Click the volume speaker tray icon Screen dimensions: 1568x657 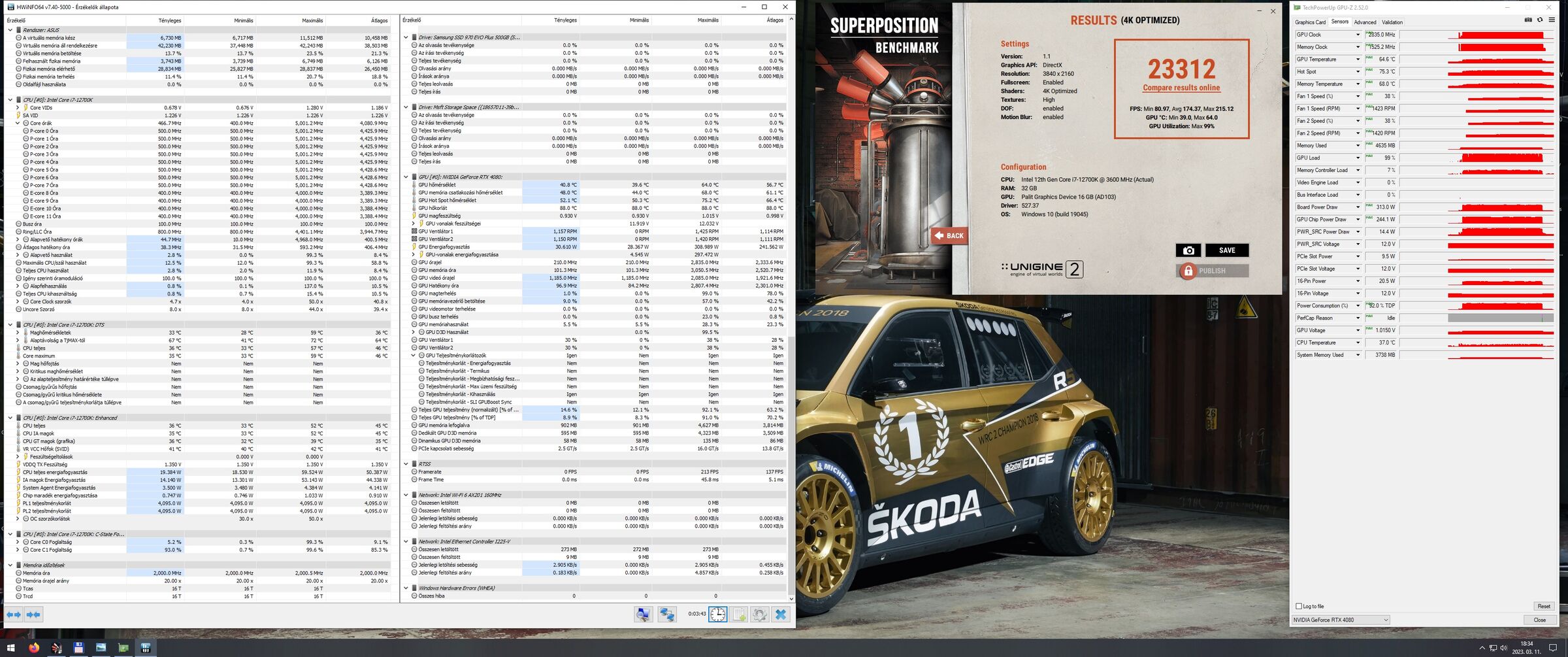(x=1503, y=648)
